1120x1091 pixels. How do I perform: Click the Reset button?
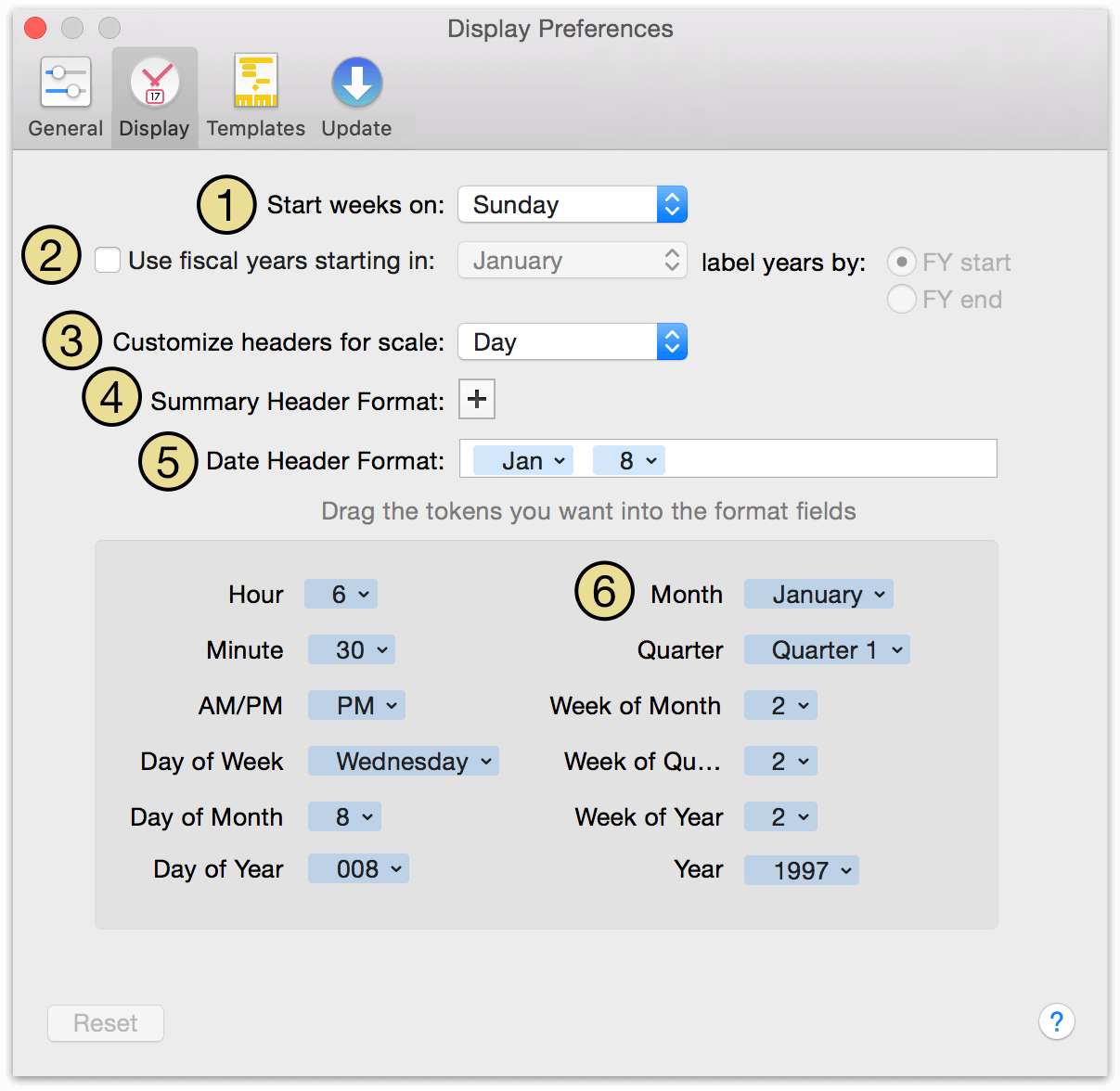click(x=106, y=1022)
